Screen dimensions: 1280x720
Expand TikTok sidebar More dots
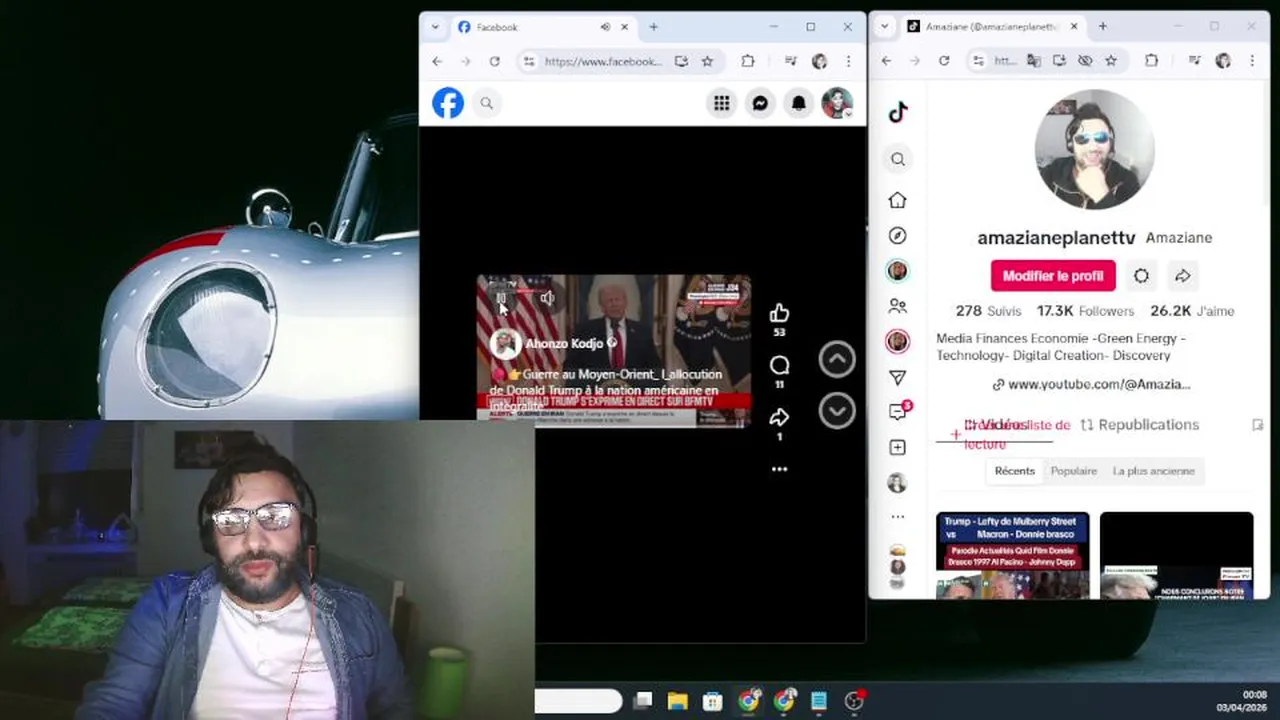tap(898, 517)
